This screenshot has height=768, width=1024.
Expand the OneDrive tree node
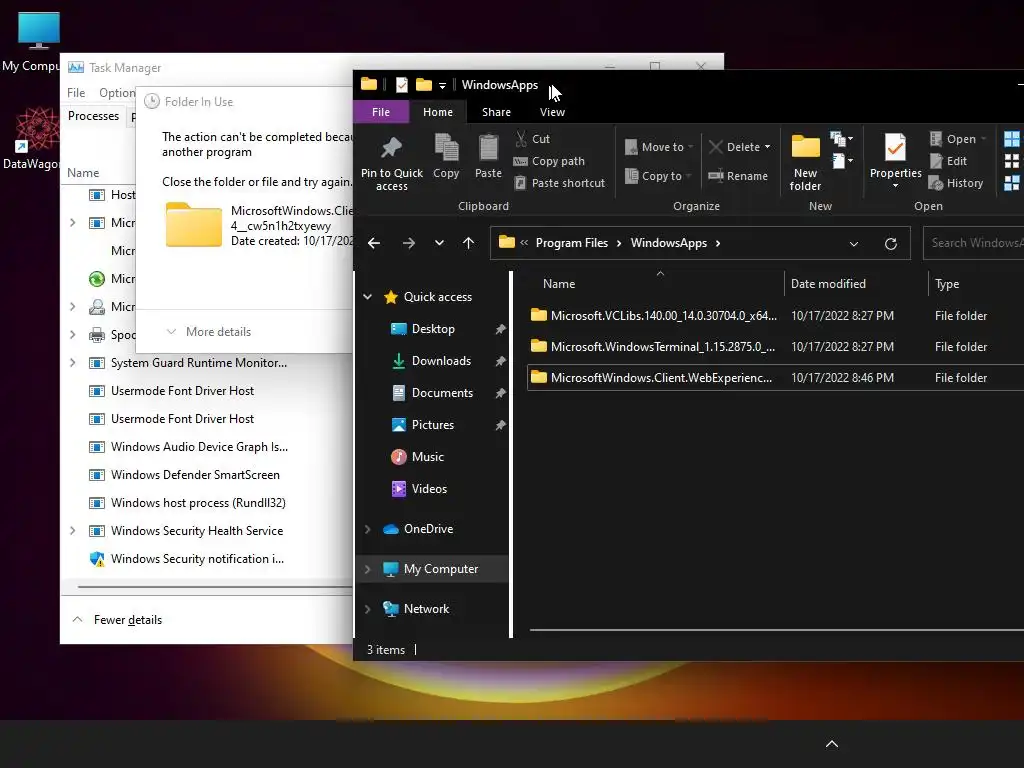pos(368,529)
